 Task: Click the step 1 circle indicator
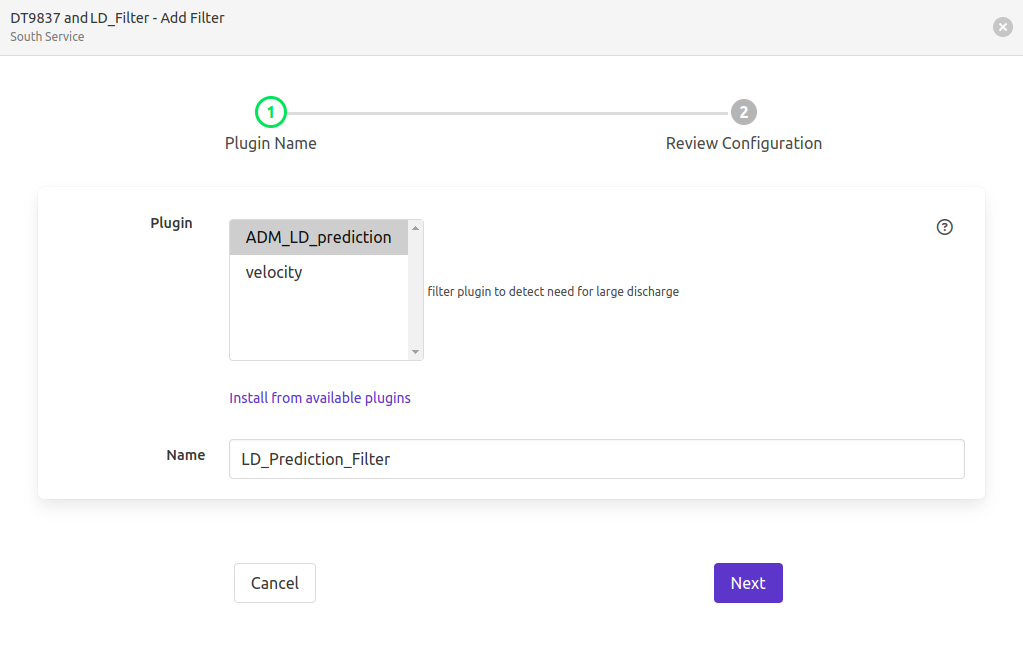click(271, 113)
